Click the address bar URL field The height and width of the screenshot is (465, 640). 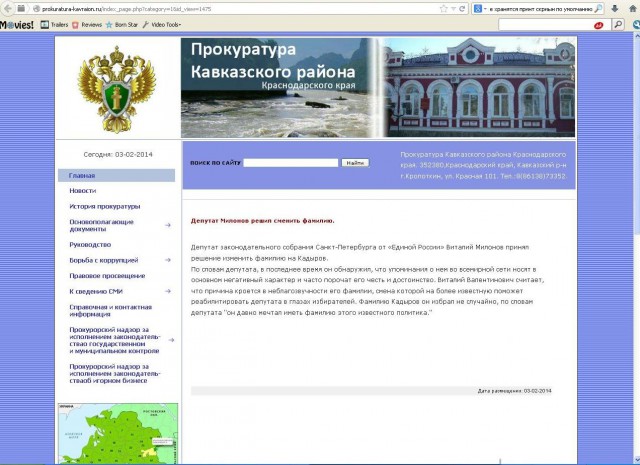click(x=239, y=9)
